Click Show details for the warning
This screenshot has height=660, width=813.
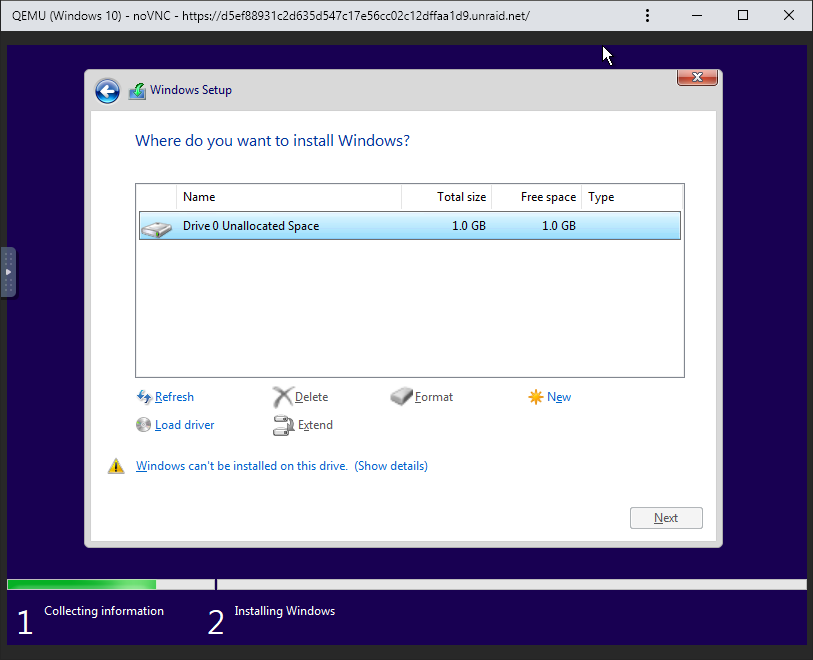pyautogui.click(x=391, y=466)
